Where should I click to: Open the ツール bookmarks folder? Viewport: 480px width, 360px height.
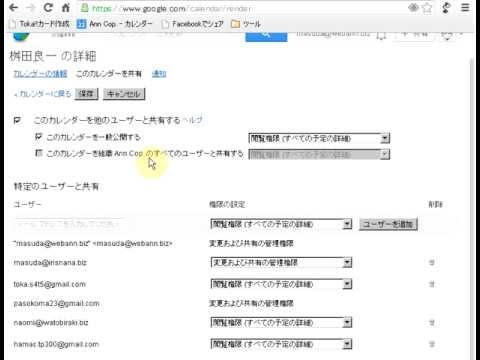click(246, 24)
